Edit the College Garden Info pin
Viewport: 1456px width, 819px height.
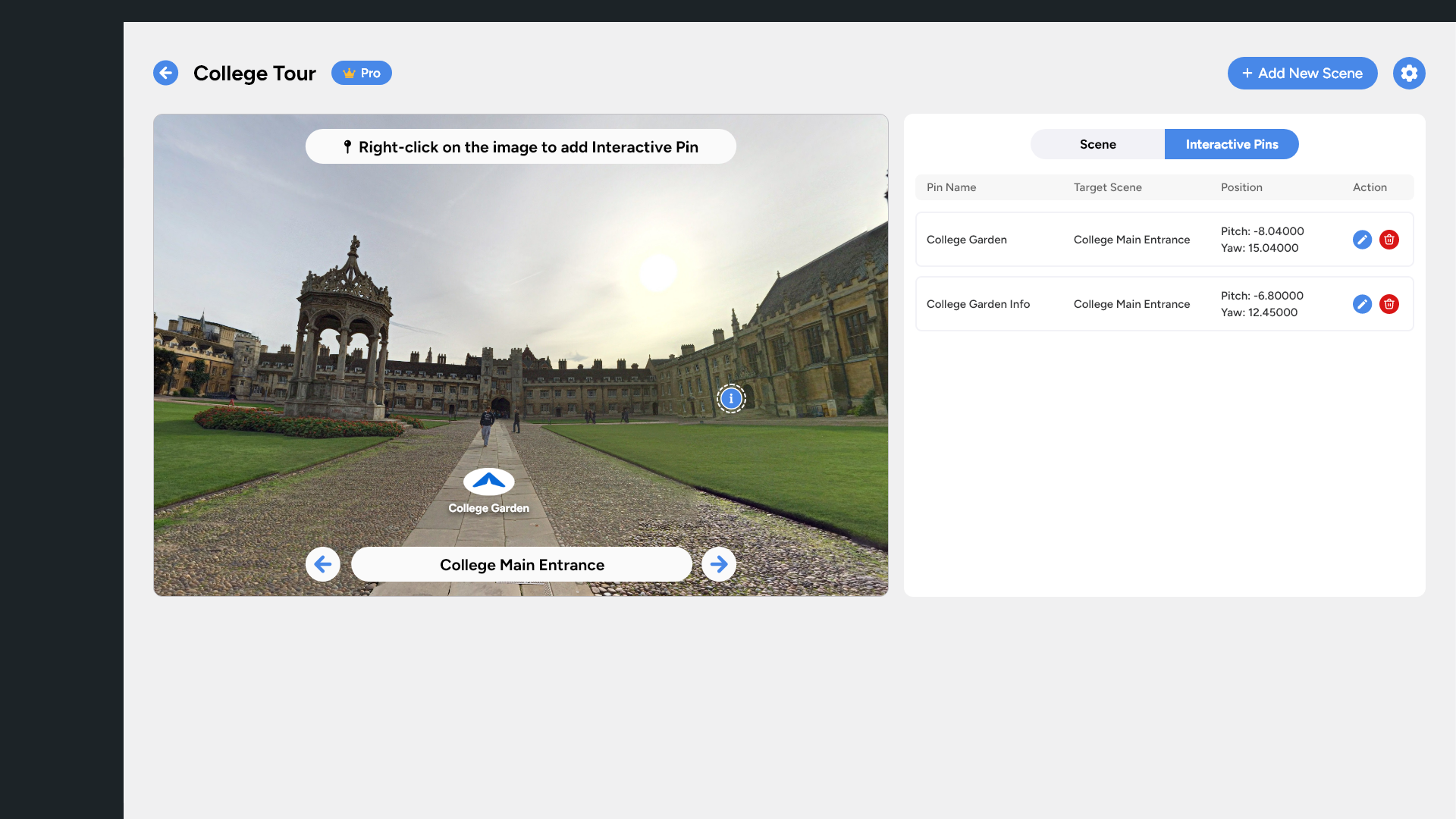click(1362, 304)
